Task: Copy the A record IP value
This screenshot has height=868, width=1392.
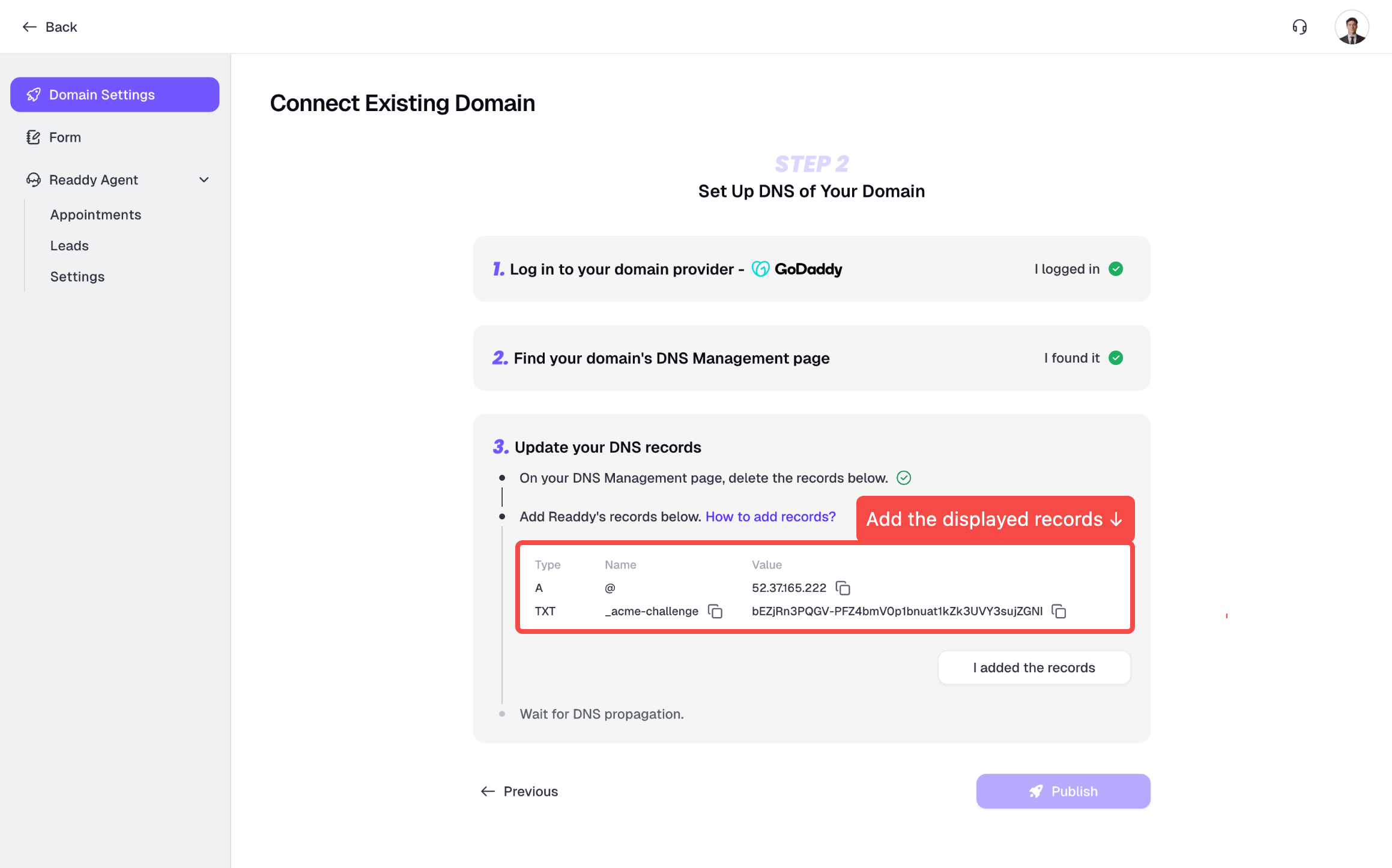Action: click(843, 588)
